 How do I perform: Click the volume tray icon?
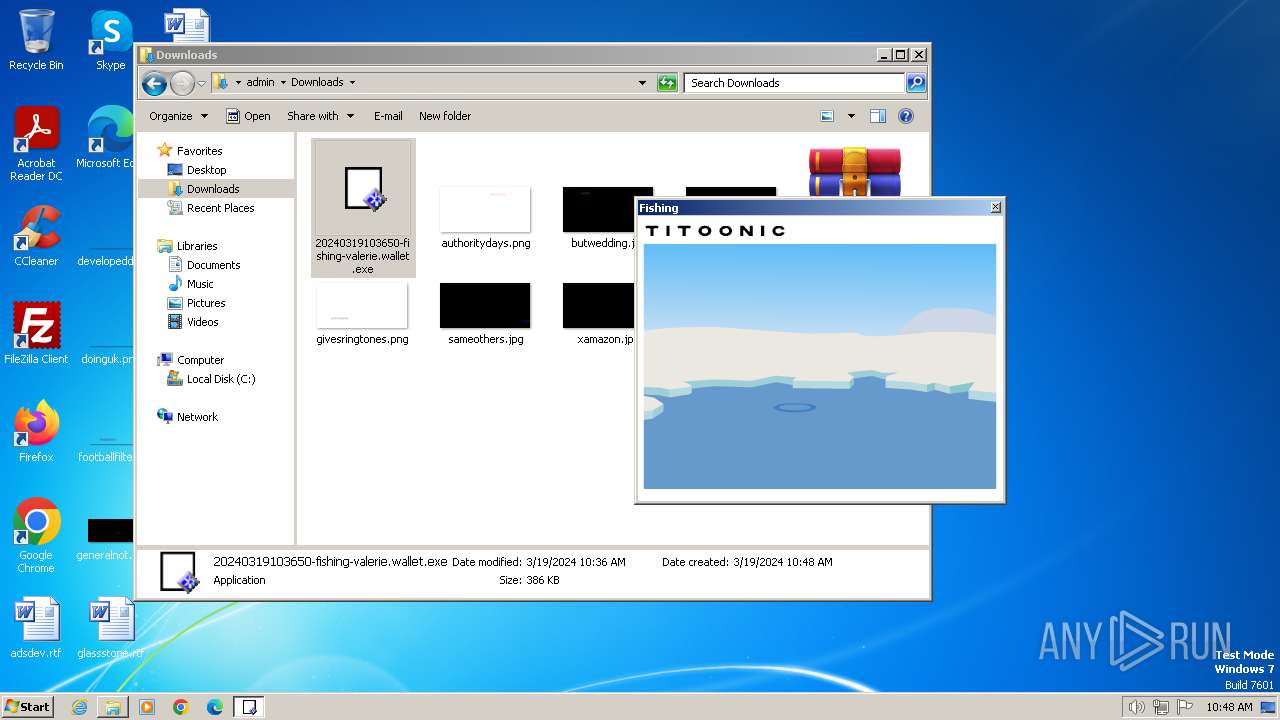[1136, 707]
